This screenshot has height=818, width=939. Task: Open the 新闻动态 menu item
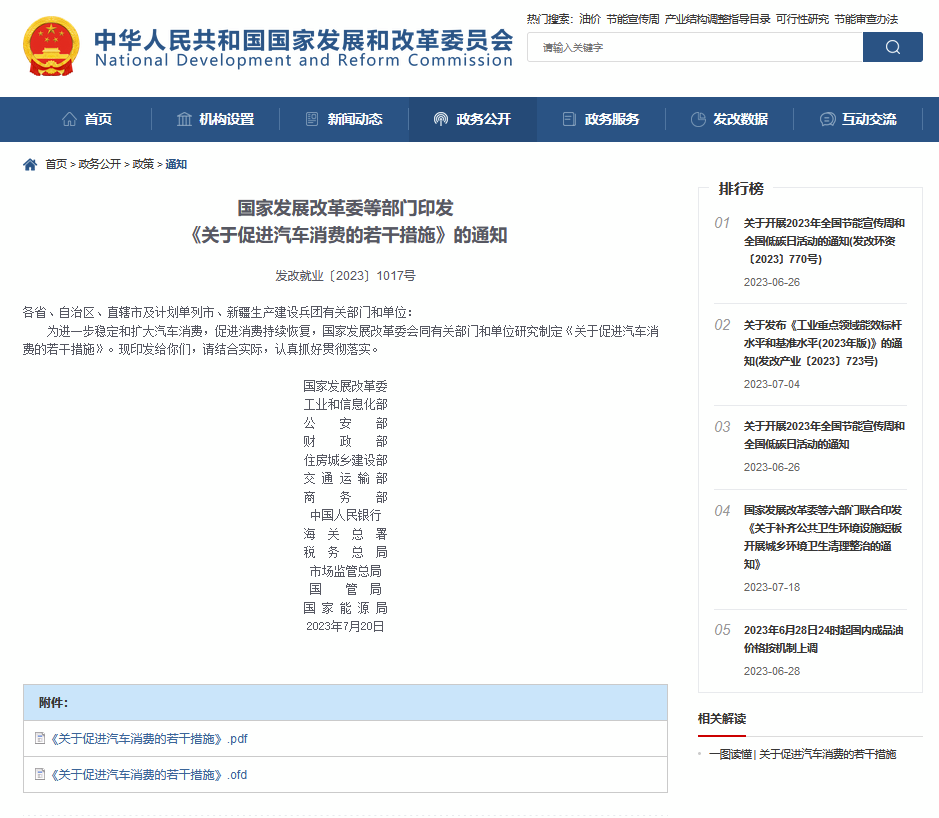(344, 119)
